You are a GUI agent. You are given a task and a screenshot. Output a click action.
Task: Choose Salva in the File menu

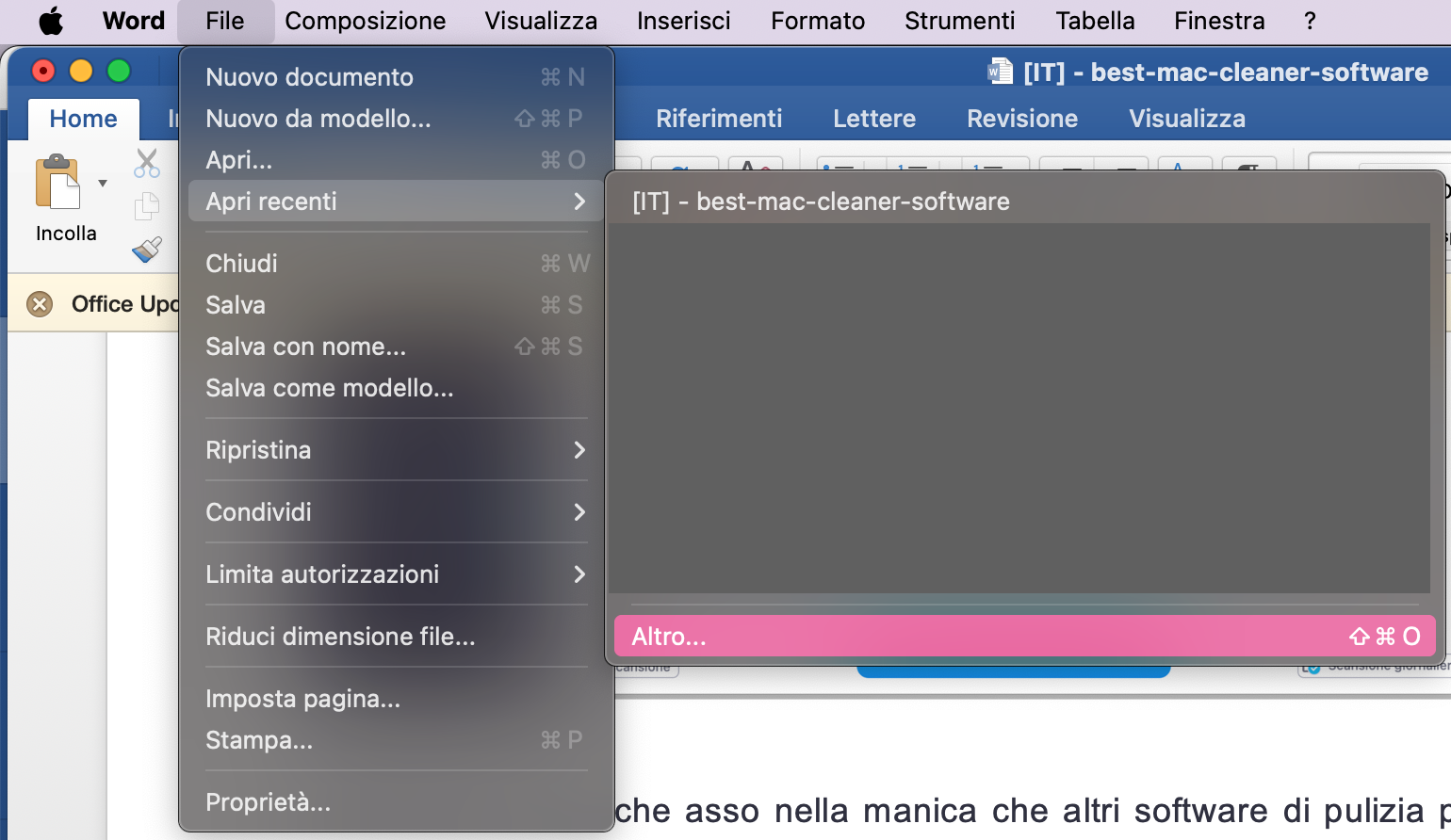click(396, 305)
